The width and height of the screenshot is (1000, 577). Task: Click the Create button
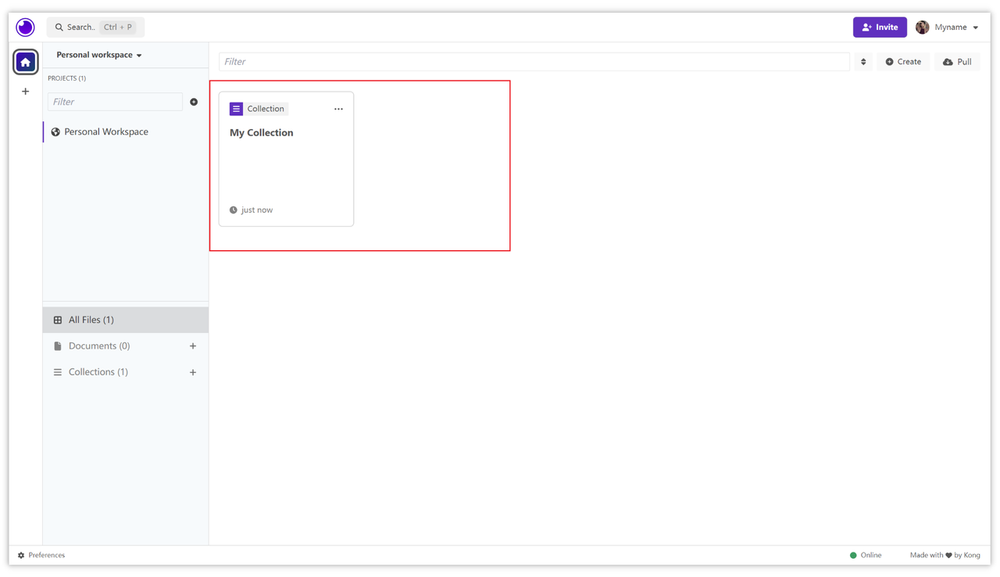pos(903,62)
